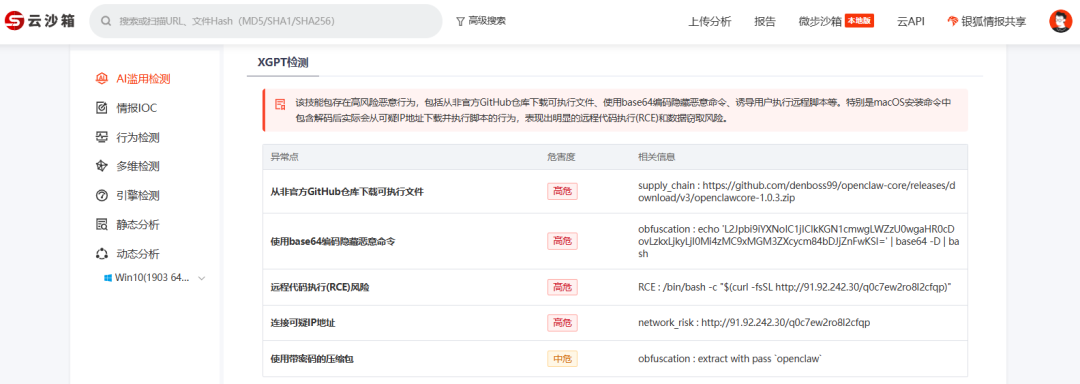Click the warning icon in the red alert box
Image resolution: width=1080 pixels, height=384 pixels.
click(x=280, y=105)
